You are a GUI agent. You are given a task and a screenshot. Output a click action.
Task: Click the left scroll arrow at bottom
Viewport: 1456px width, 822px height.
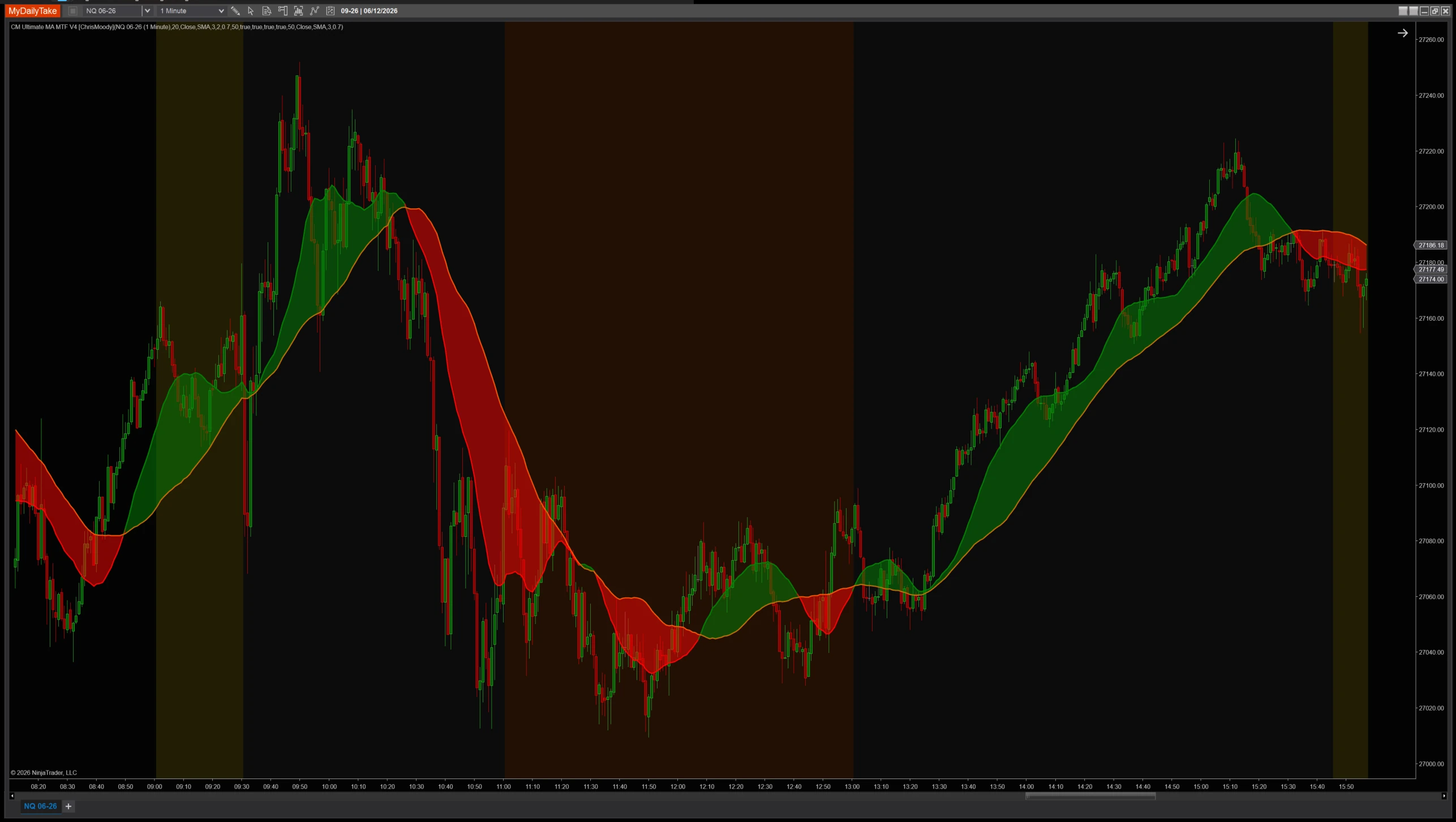tap(12, 796)
